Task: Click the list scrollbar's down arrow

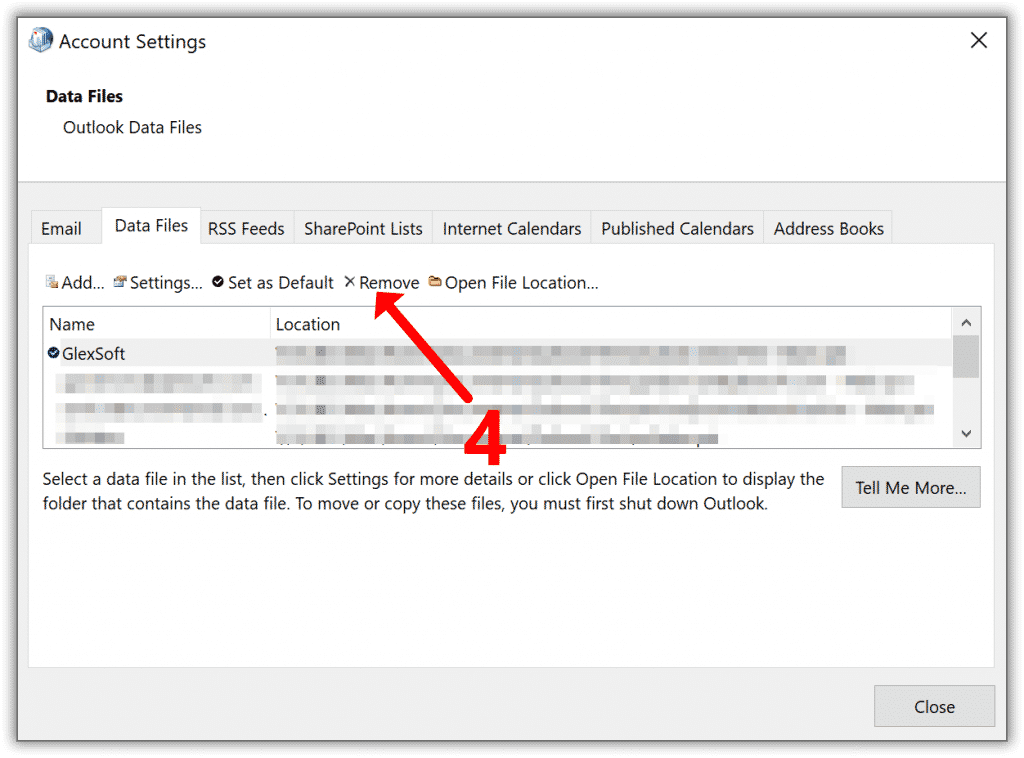Action: (x=966, y=433)
